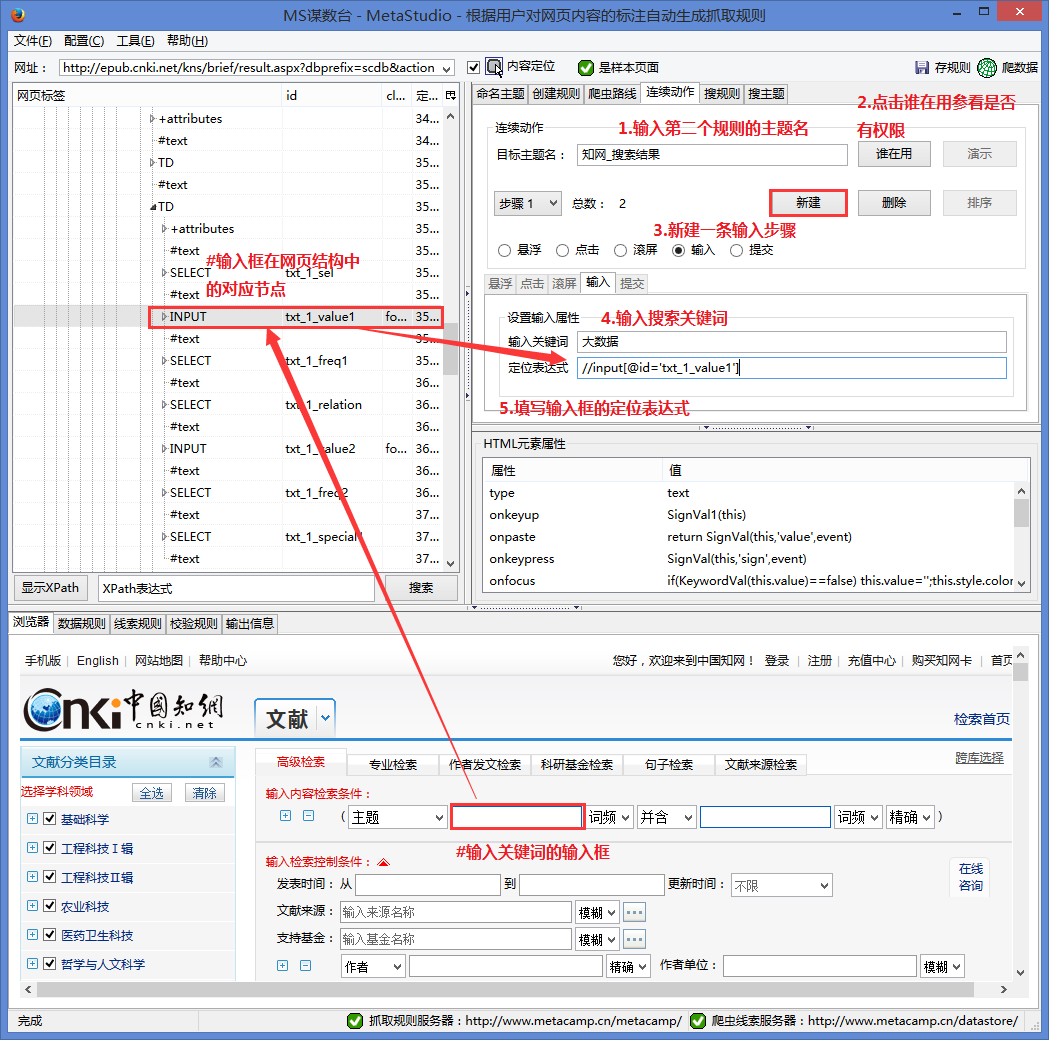Expand SELECT txt_1_freq1 tree node
This screenshot has width=1049, height=1040.
coord(164,360)
